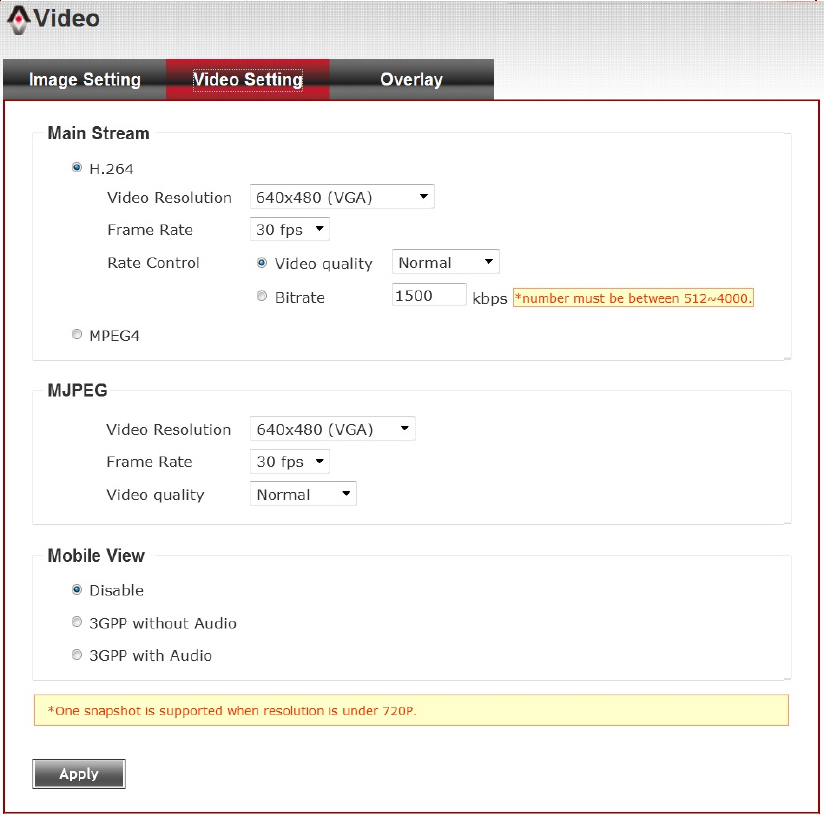Switch to the Image Setting tab

click(85, 80)
